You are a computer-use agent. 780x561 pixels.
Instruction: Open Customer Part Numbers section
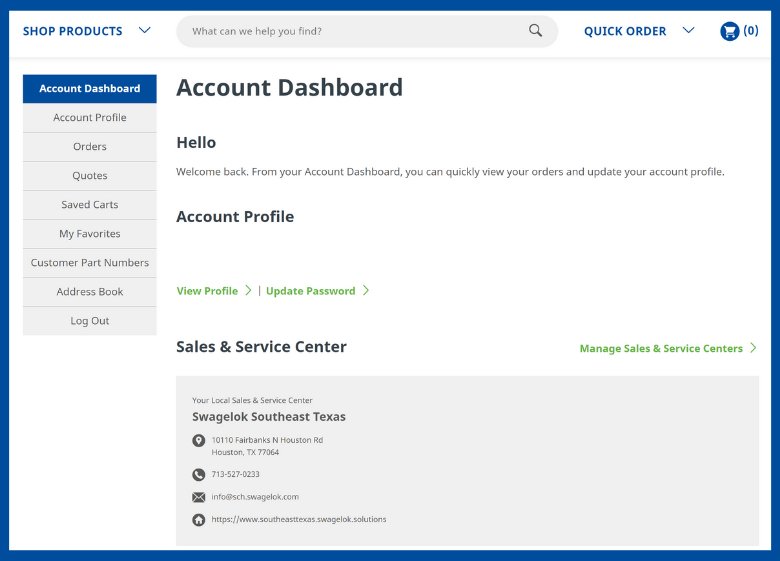(90, 263)
